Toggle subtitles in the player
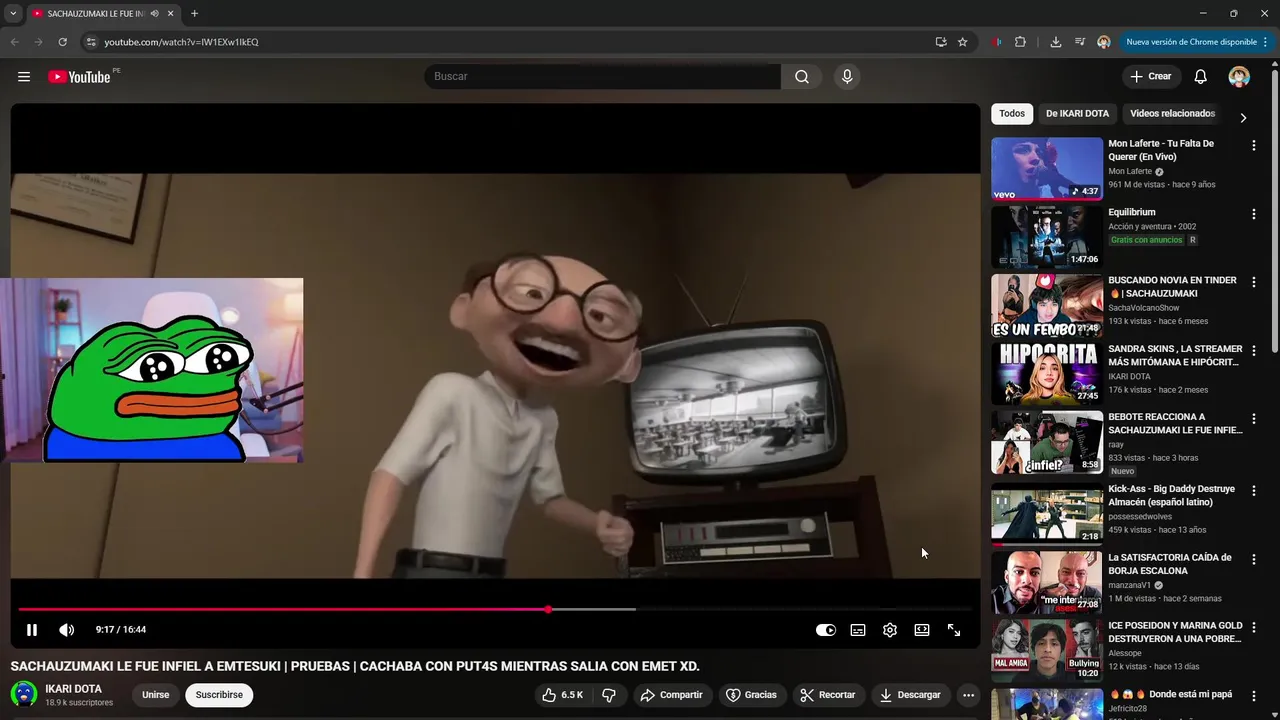Image resolution: width=1280 pixels, height=720 pixels. pos(858,630)
